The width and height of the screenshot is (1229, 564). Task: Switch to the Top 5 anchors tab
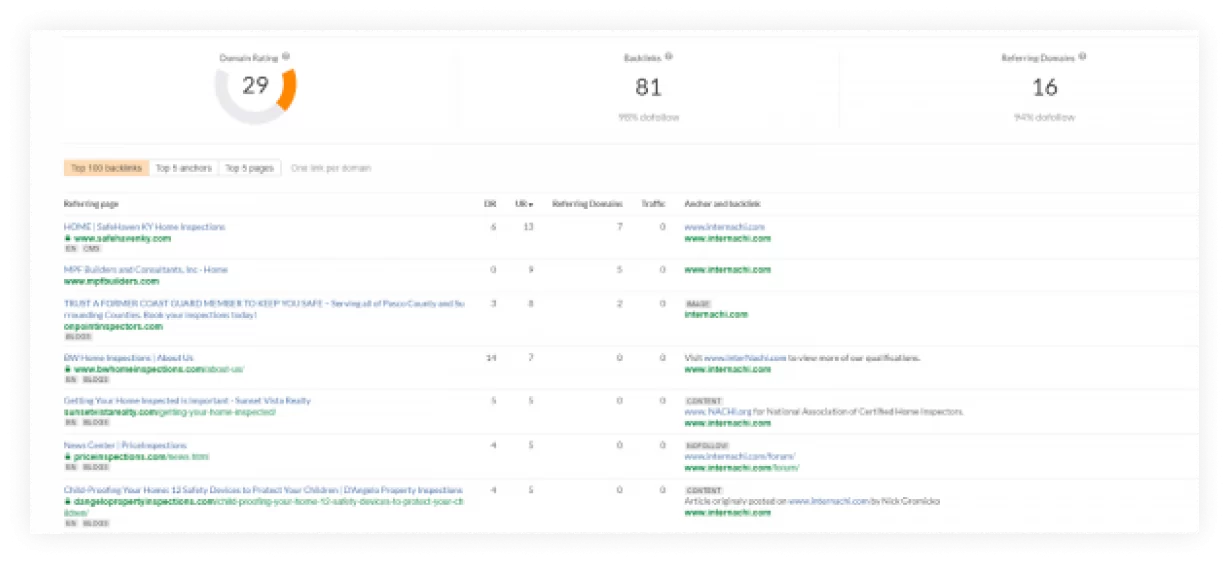point(184,168)
